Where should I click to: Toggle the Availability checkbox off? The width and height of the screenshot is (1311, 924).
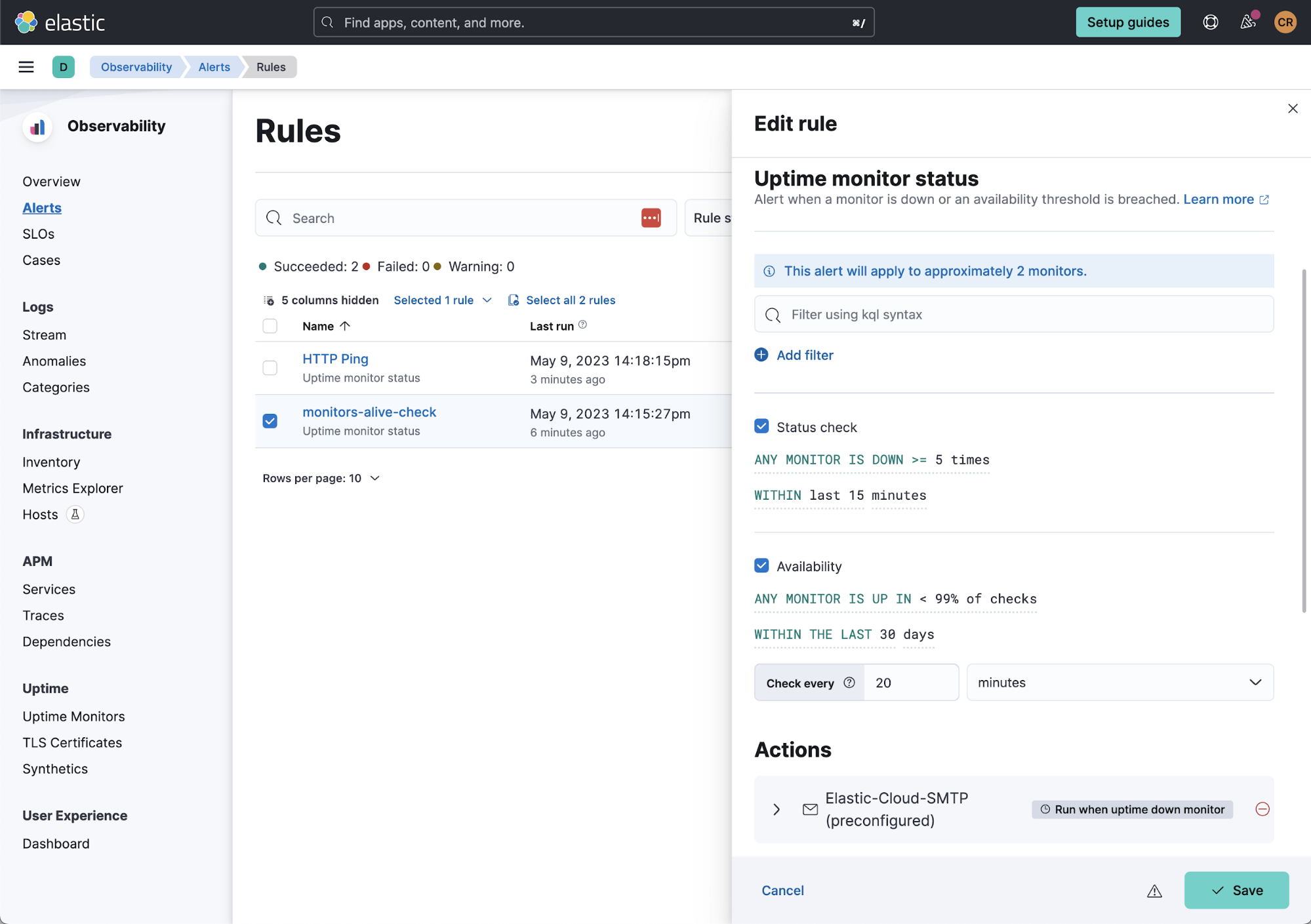pos(761,565)
